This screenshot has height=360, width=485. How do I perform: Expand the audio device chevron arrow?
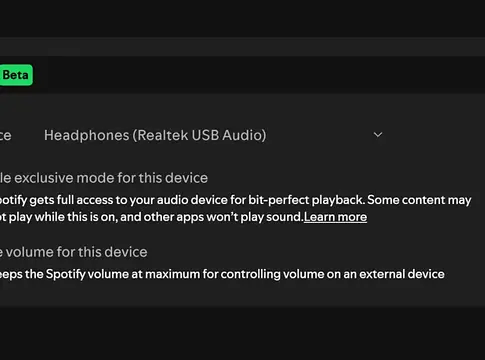[x=378, y=135]
